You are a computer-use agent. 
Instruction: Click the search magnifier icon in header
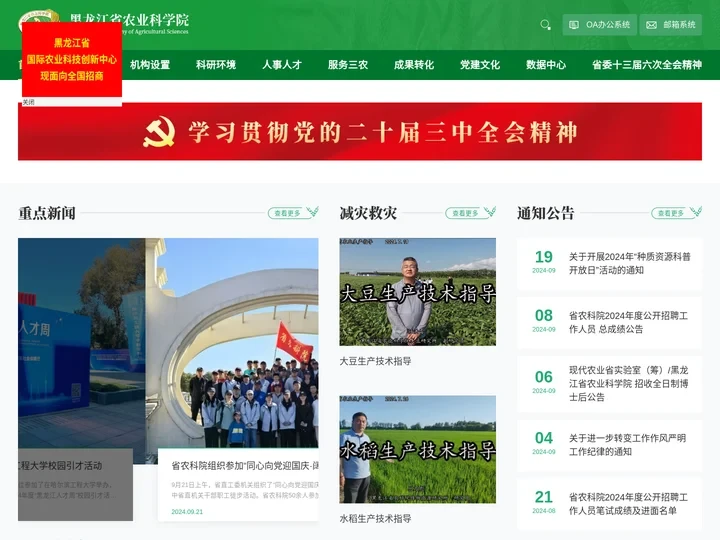[x=545, y=25]
